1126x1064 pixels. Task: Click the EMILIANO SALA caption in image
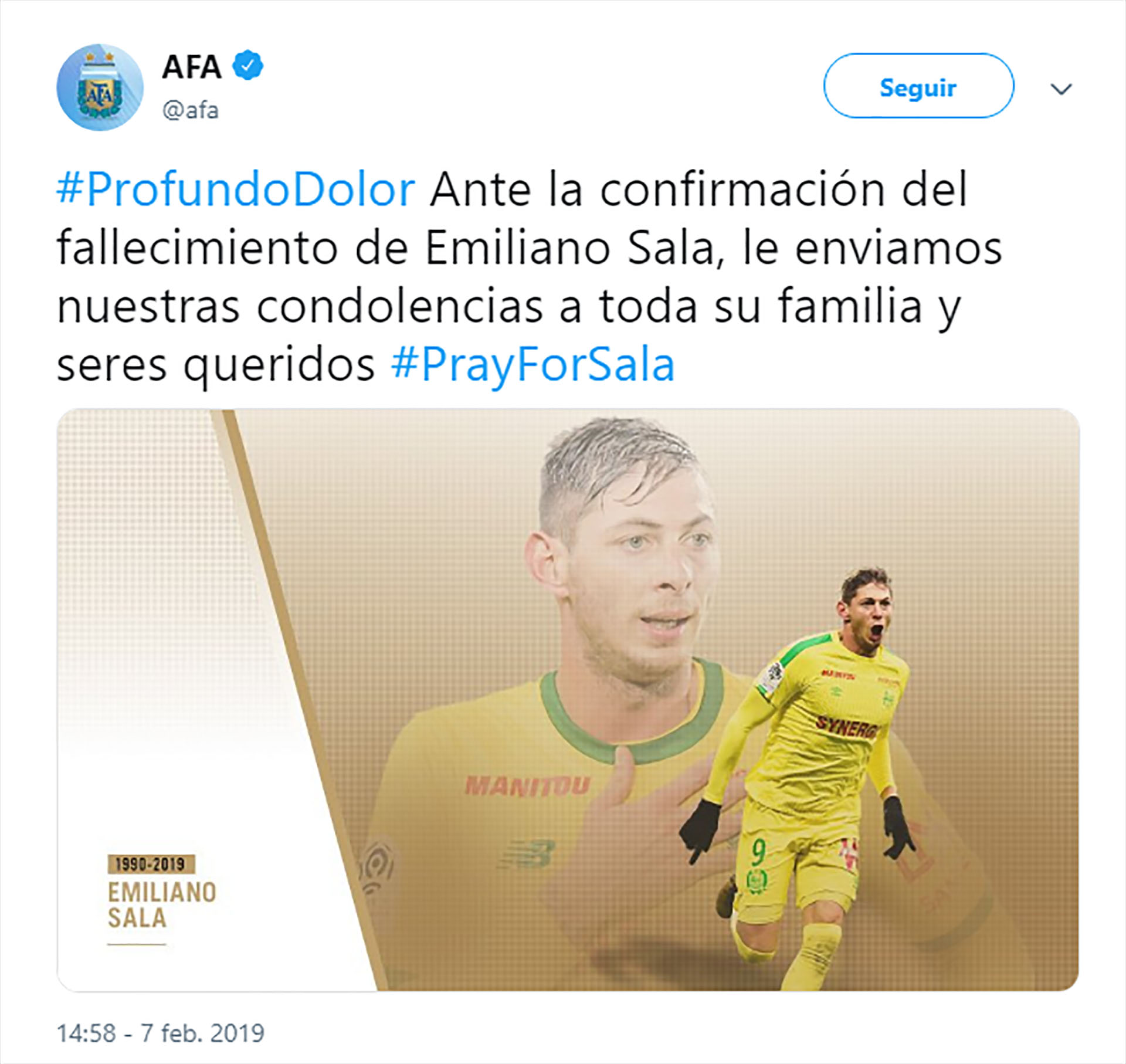click(x=162, y=905)
